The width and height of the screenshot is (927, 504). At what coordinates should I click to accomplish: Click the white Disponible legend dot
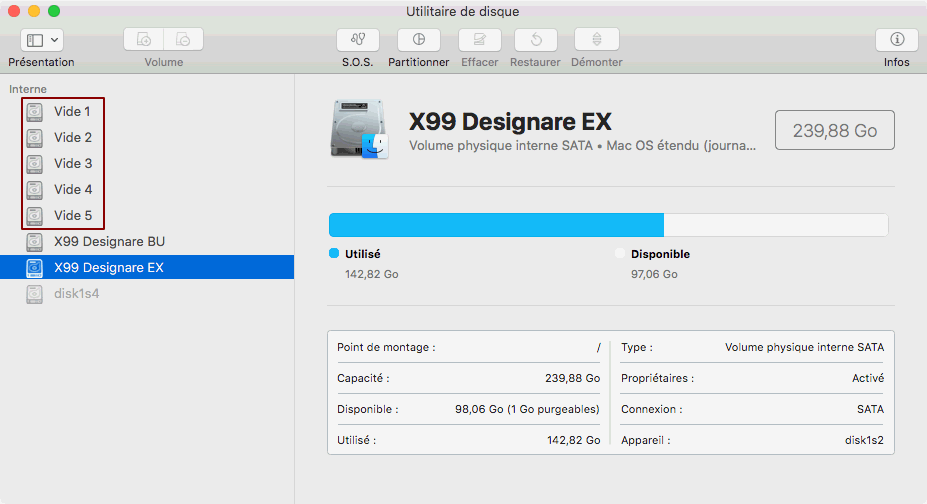point(620,253)
